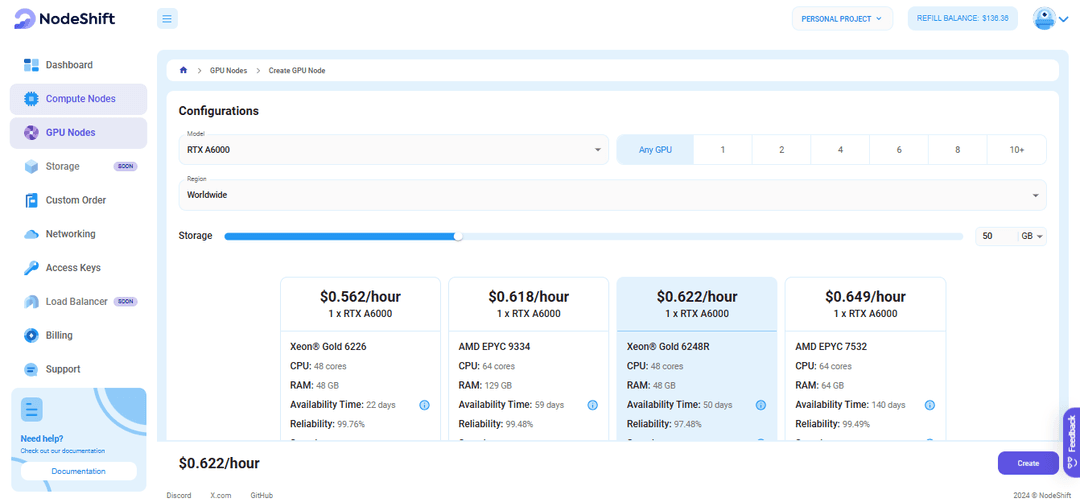Click the Storage slider handle
This screenshot has height=502, width=1080.
(458, 236)
